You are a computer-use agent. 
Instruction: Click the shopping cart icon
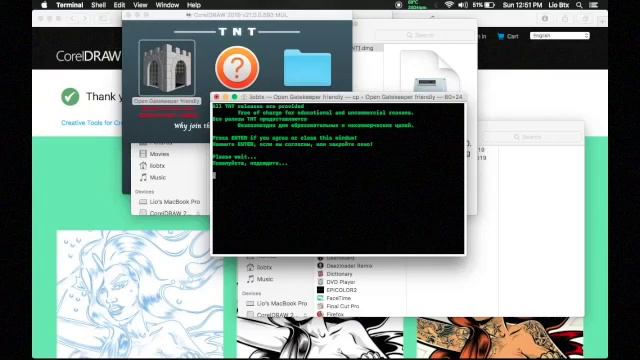click(501, 36)
